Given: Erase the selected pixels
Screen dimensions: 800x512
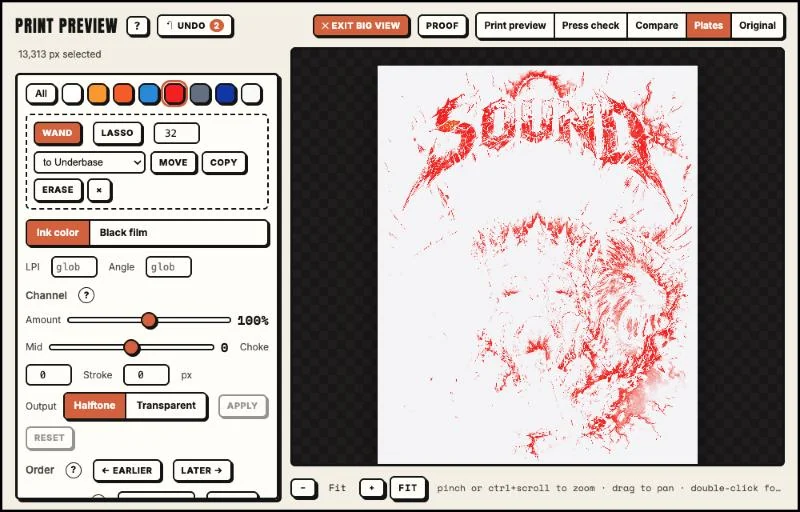Looking at the screenshot, I should 58,190.
